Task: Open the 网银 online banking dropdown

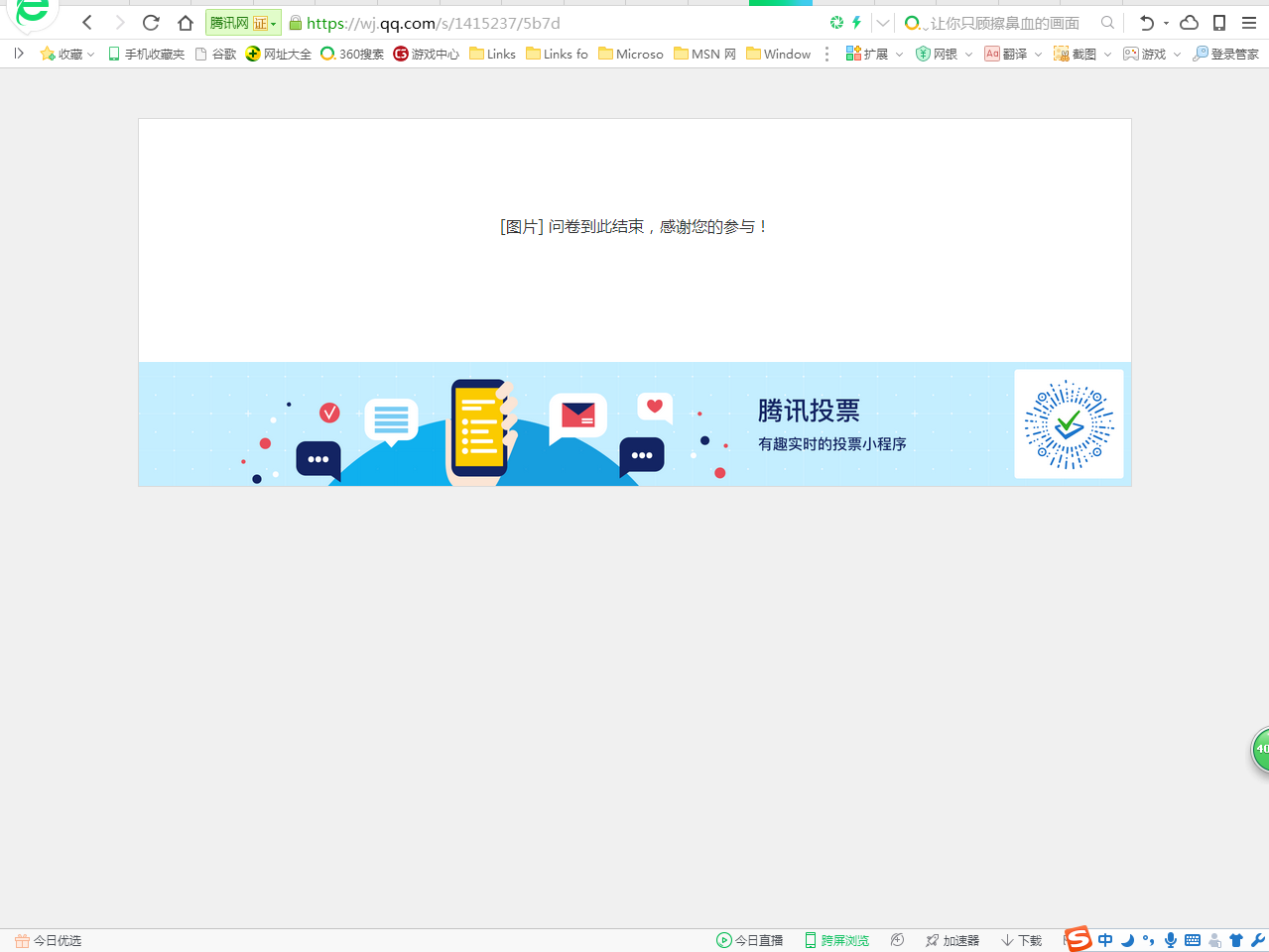Action: coord(944,54)
